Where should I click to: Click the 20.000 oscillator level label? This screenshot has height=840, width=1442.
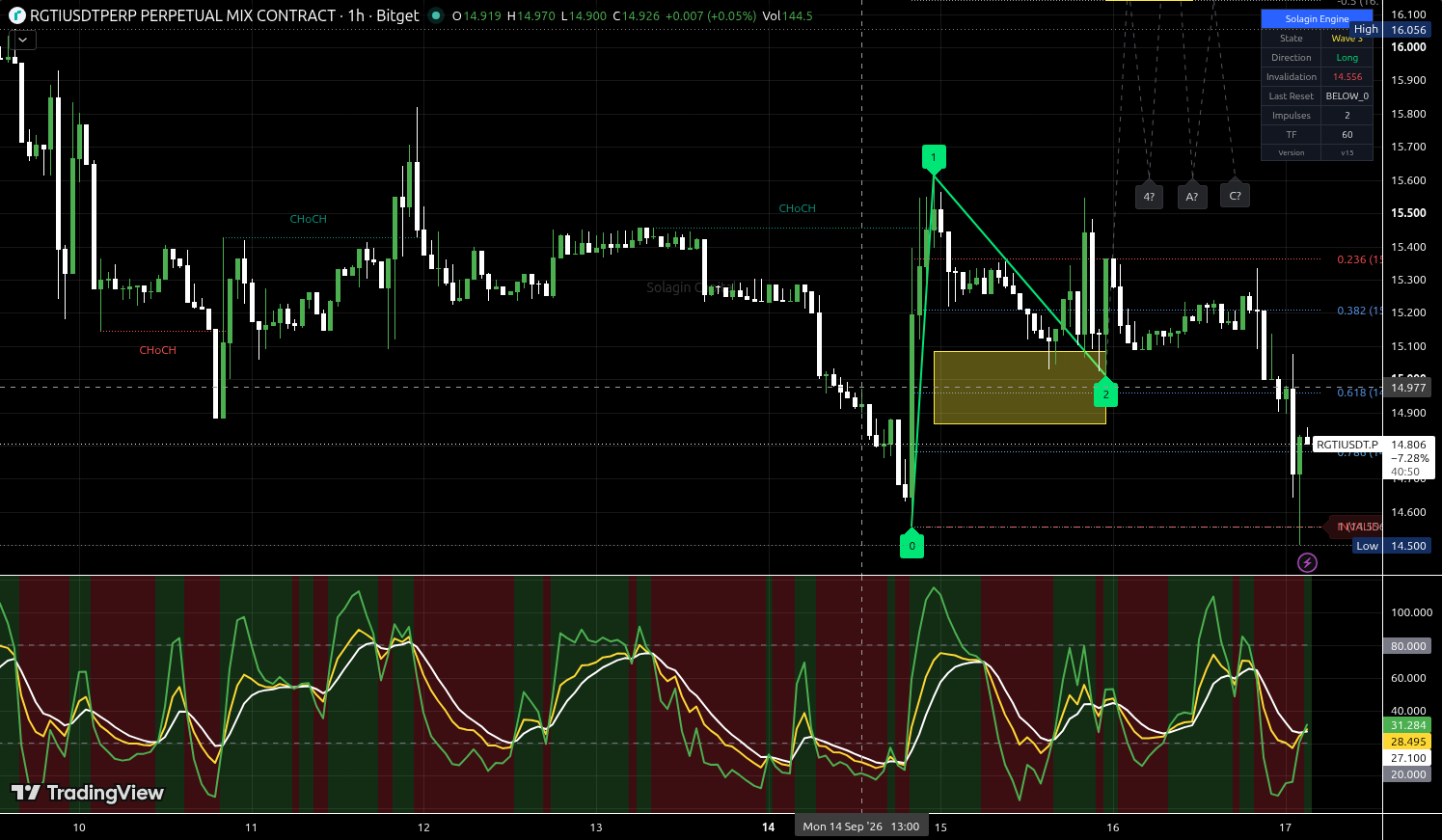pos(1408,774)
